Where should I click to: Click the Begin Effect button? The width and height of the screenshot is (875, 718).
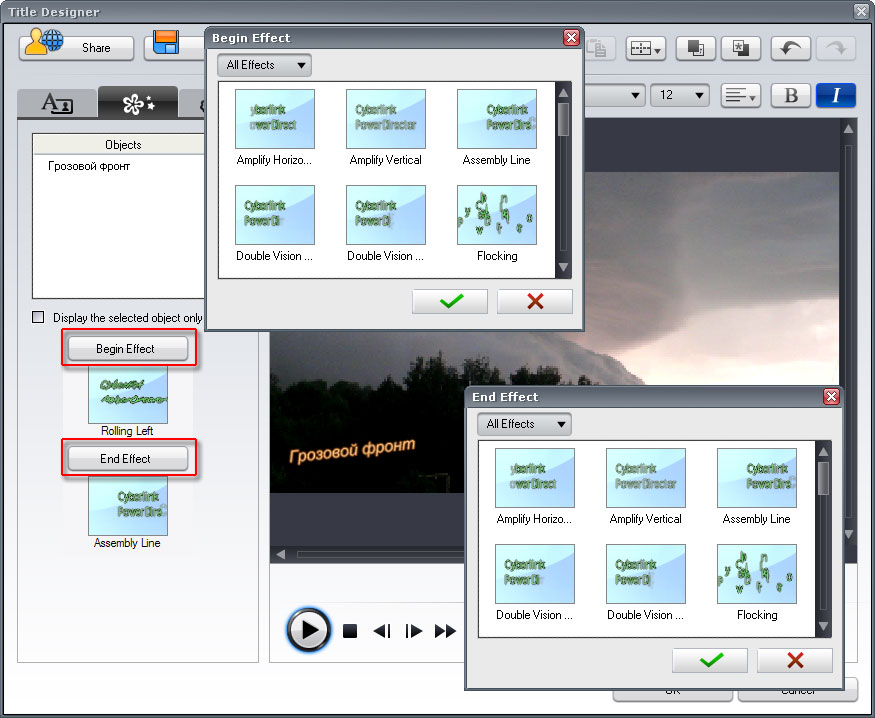(128, 349)
